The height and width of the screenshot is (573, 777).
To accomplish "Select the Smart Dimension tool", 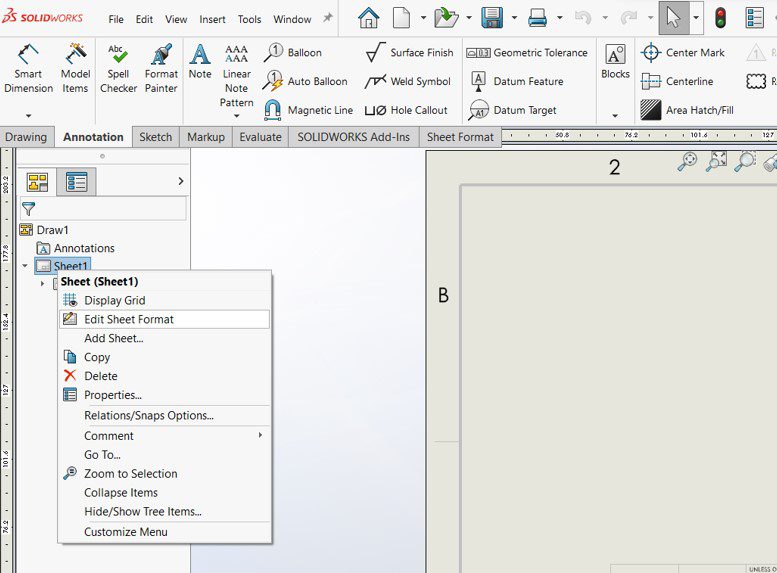I will pyautogui.click(x=28, y=68).
